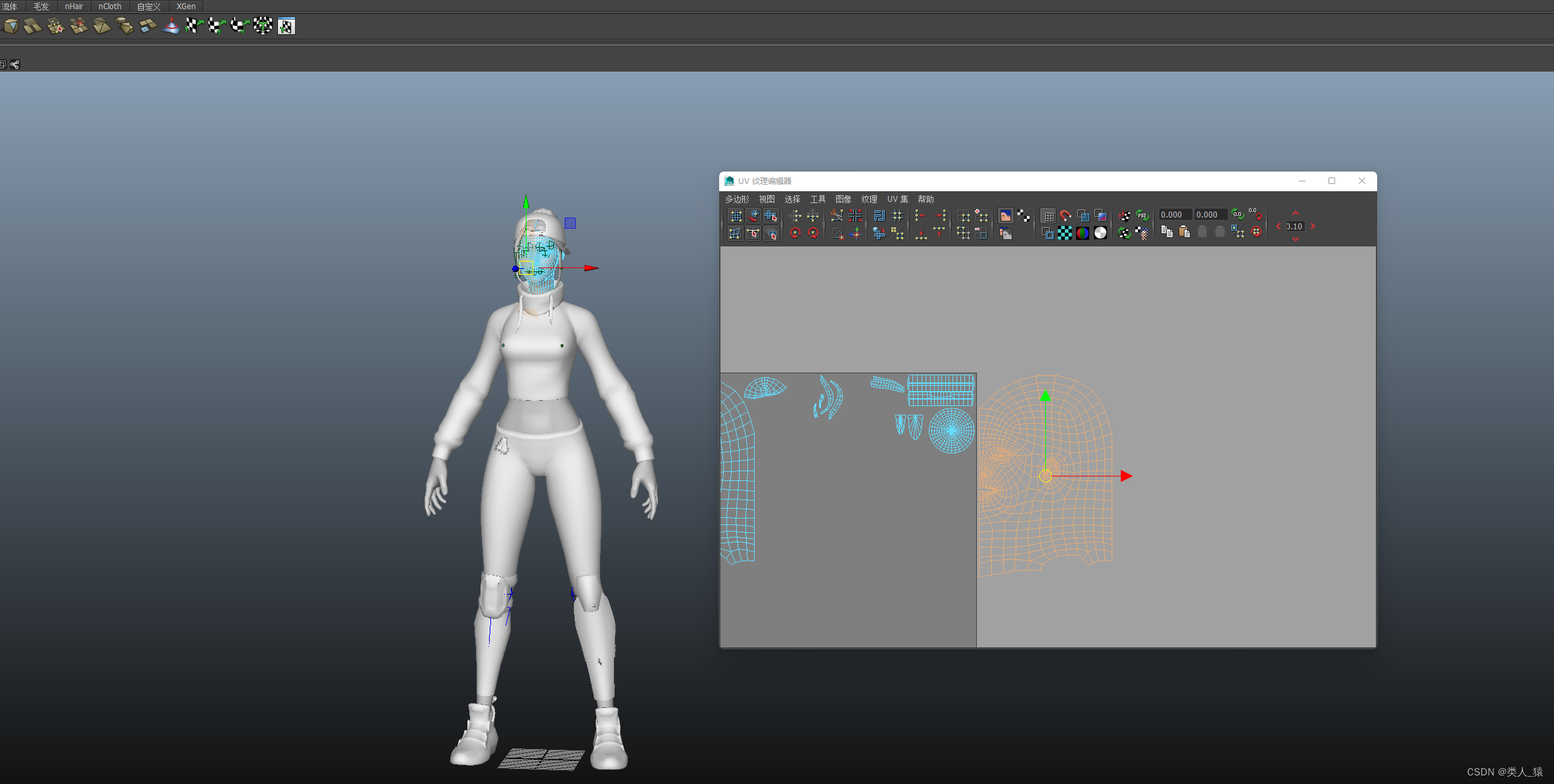Screen dimensions: 1554x784
Task: Click the Unfold UVs icon with blue cube
Action: click(x=879, y=233)
